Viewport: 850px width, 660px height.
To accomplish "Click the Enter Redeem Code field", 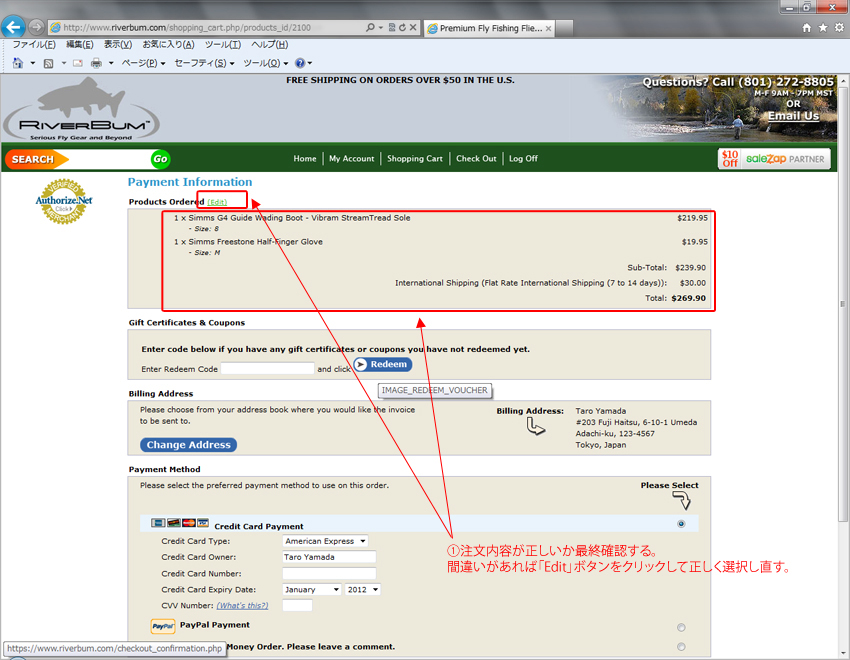I will tap(267, 368).
